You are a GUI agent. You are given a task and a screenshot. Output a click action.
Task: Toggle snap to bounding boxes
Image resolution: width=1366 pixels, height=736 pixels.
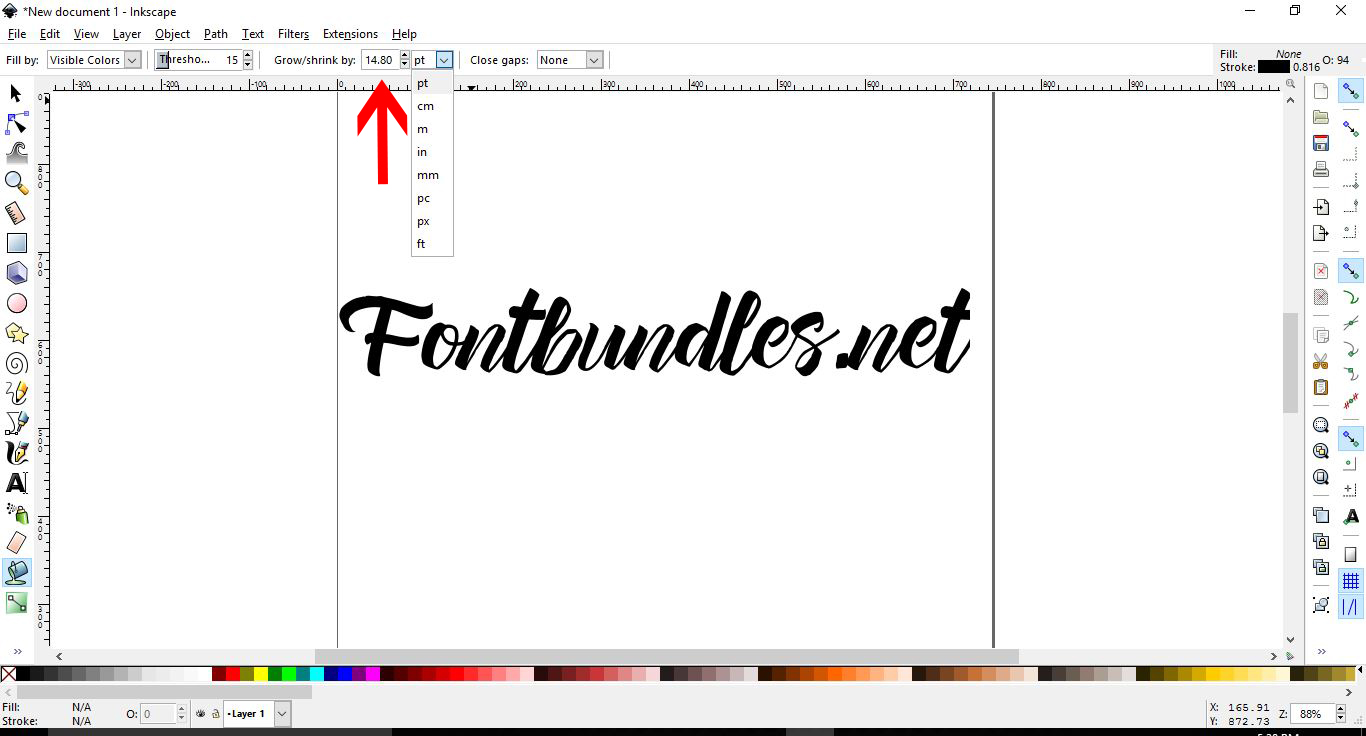[1351, 128]
